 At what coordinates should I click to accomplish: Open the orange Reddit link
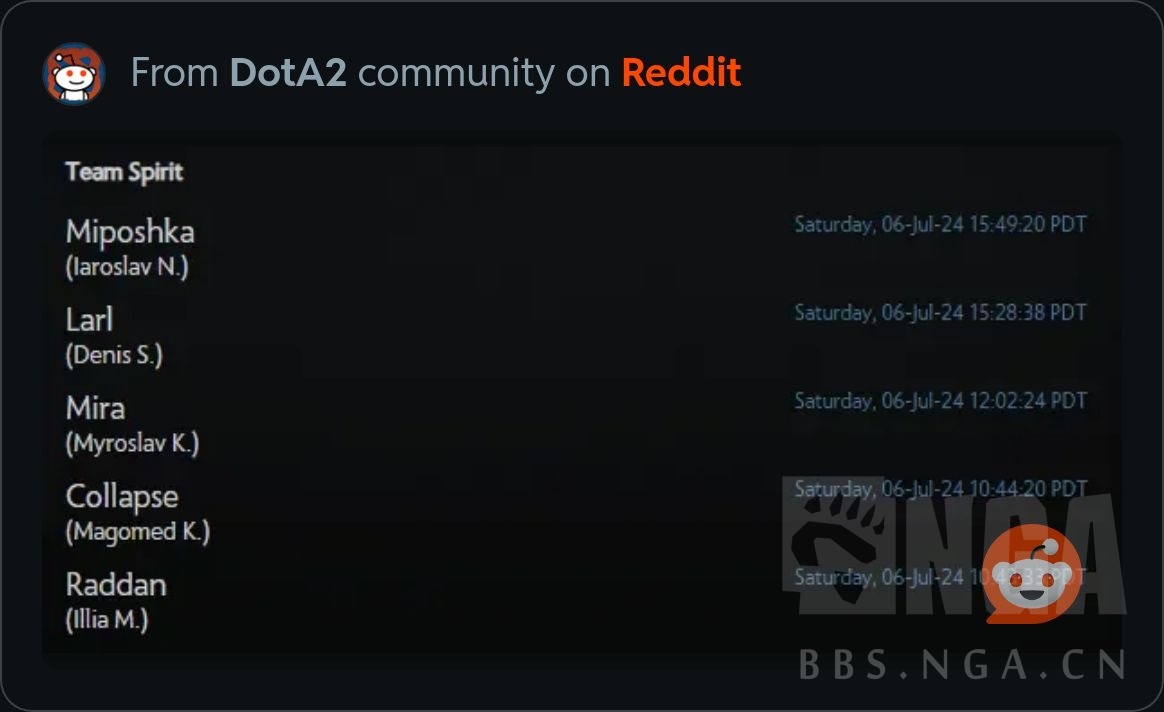coord(681,73)
